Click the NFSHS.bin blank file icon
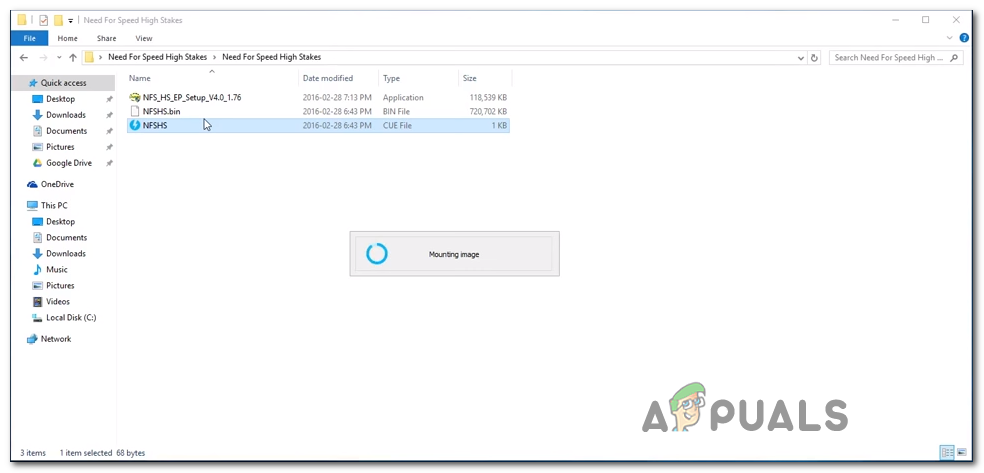Viewport: 984px width, 473px height. coord(134,112)
